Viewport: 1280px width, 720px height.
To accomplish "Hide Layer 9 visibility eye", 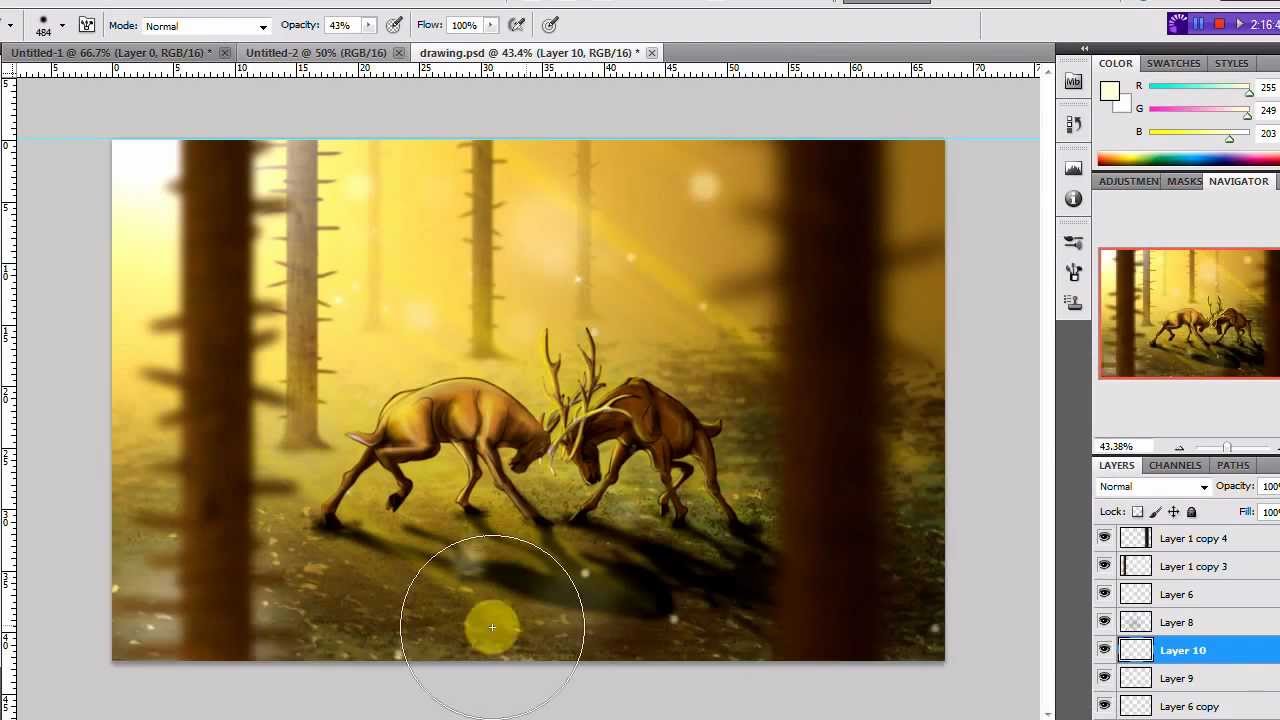I will click(x=1104, y=678).
